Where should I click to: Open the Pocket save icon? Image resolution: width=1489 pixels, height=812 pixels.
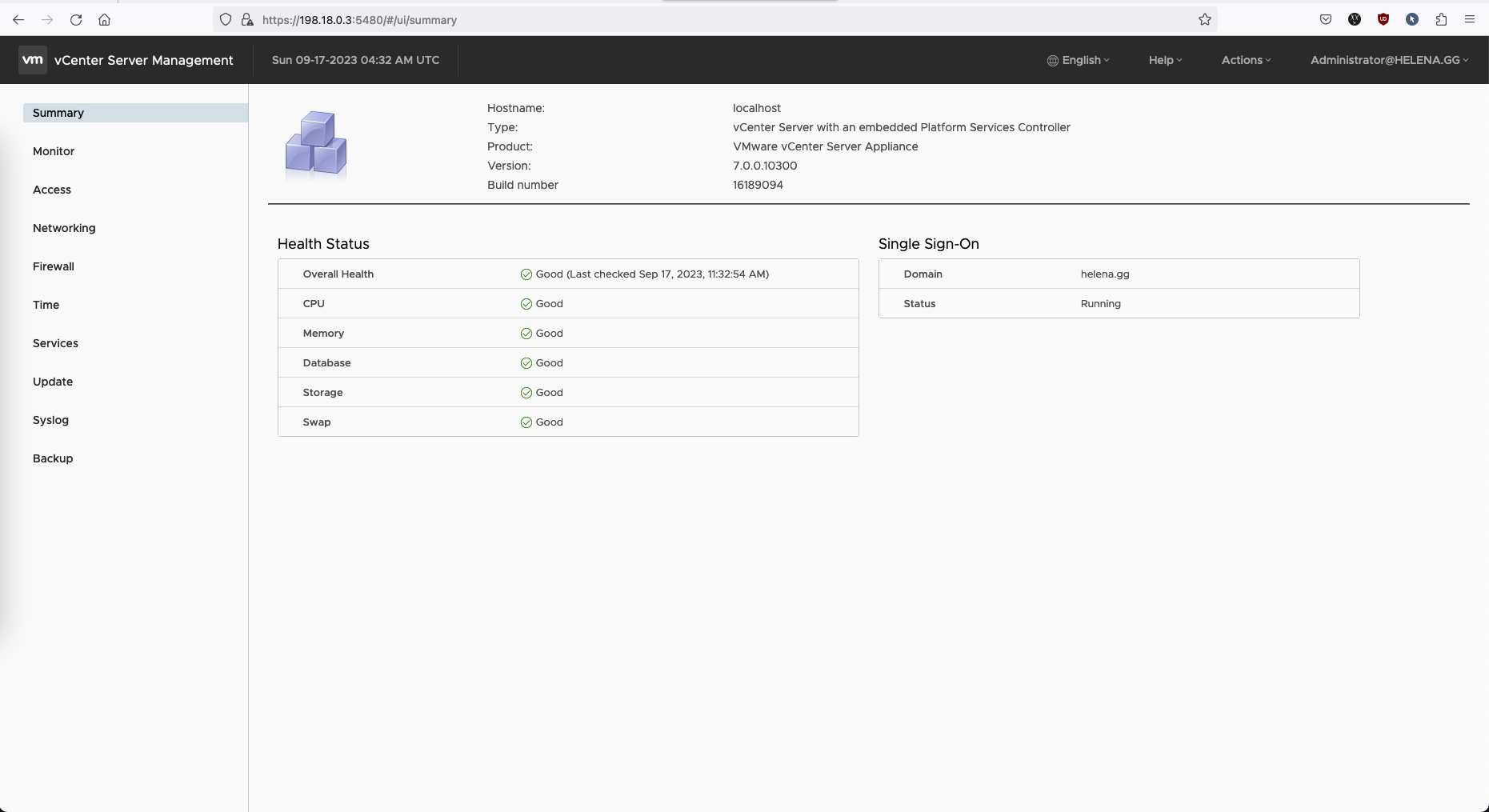(x=1326, y=20)
